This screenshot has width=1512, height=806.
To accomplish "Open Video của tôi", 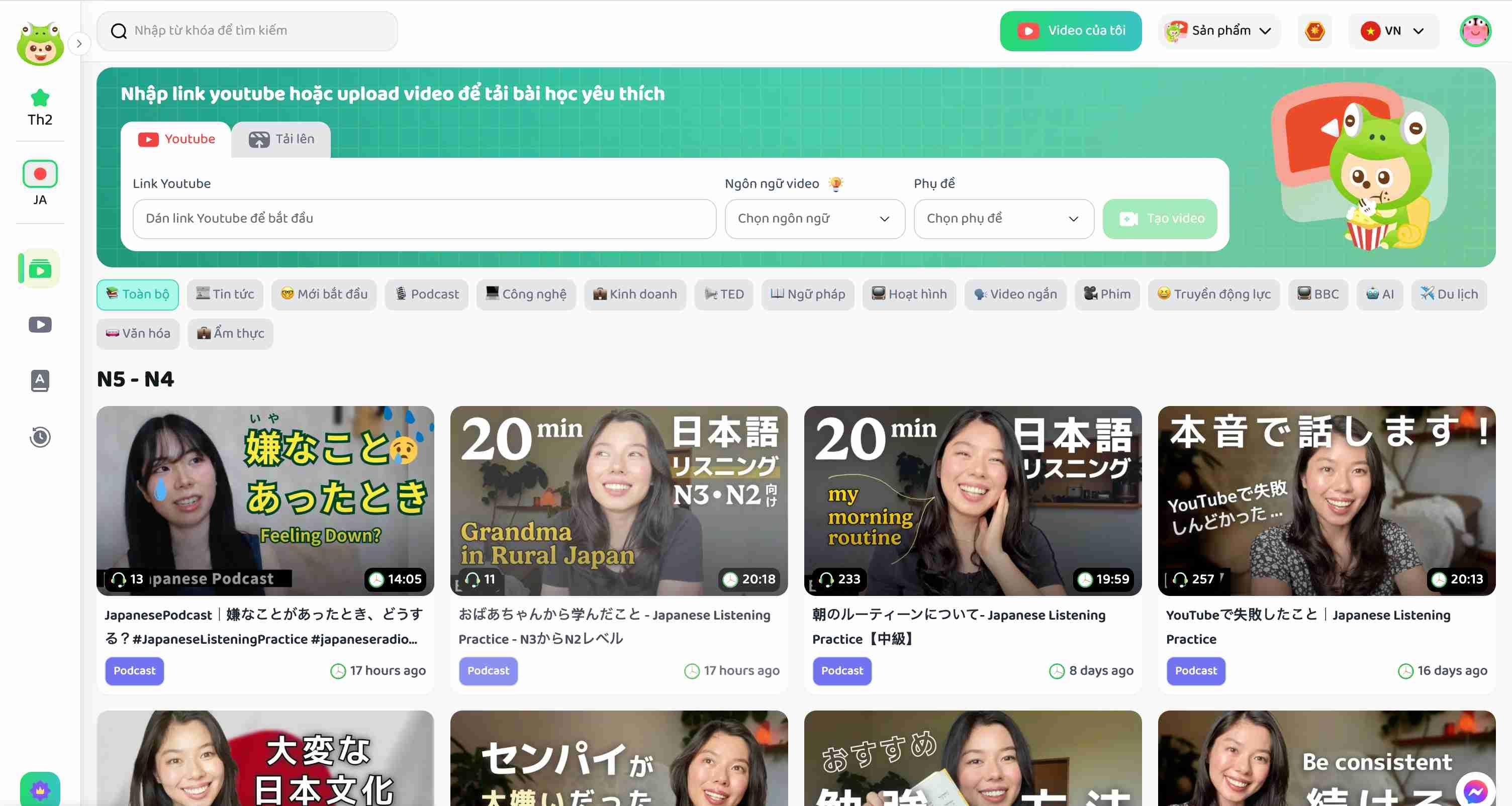I will [x=1071, y=31].
